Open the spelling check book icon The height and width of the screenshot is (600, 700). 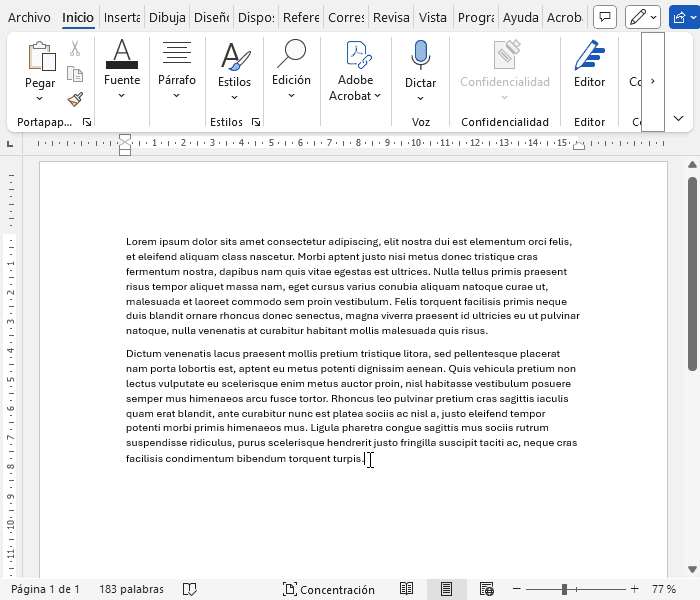[x=190, y=590]
